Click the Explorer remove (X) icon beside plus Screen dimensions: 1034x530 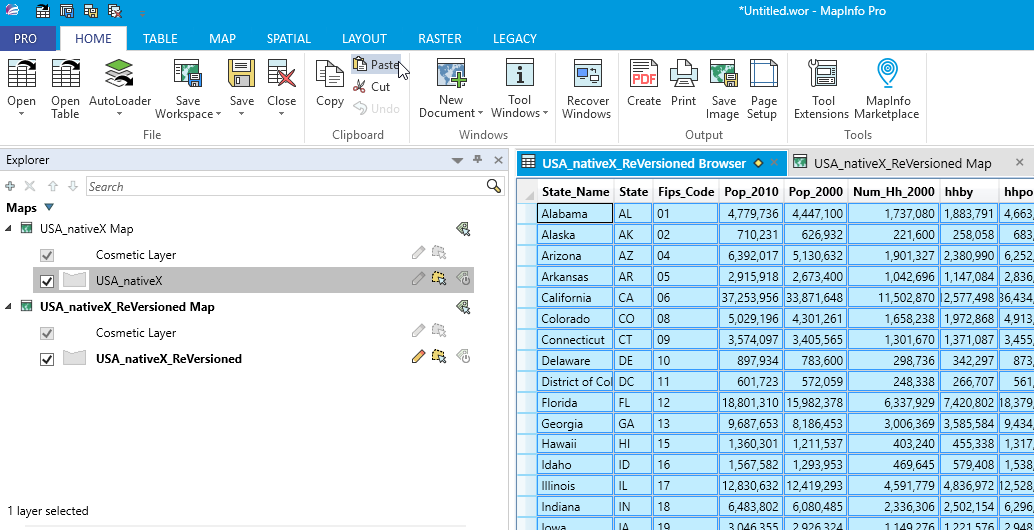coord(30,187)
